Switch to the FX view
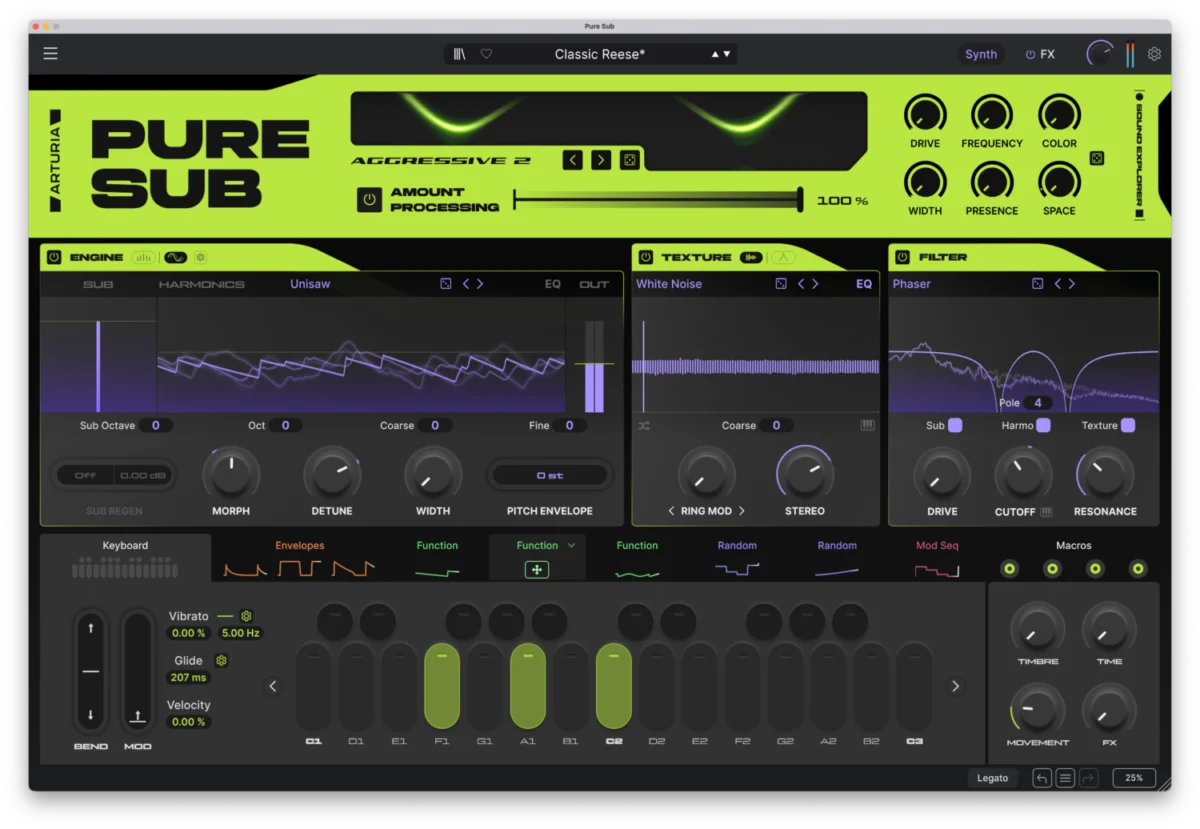 (x=1040, y=54)
